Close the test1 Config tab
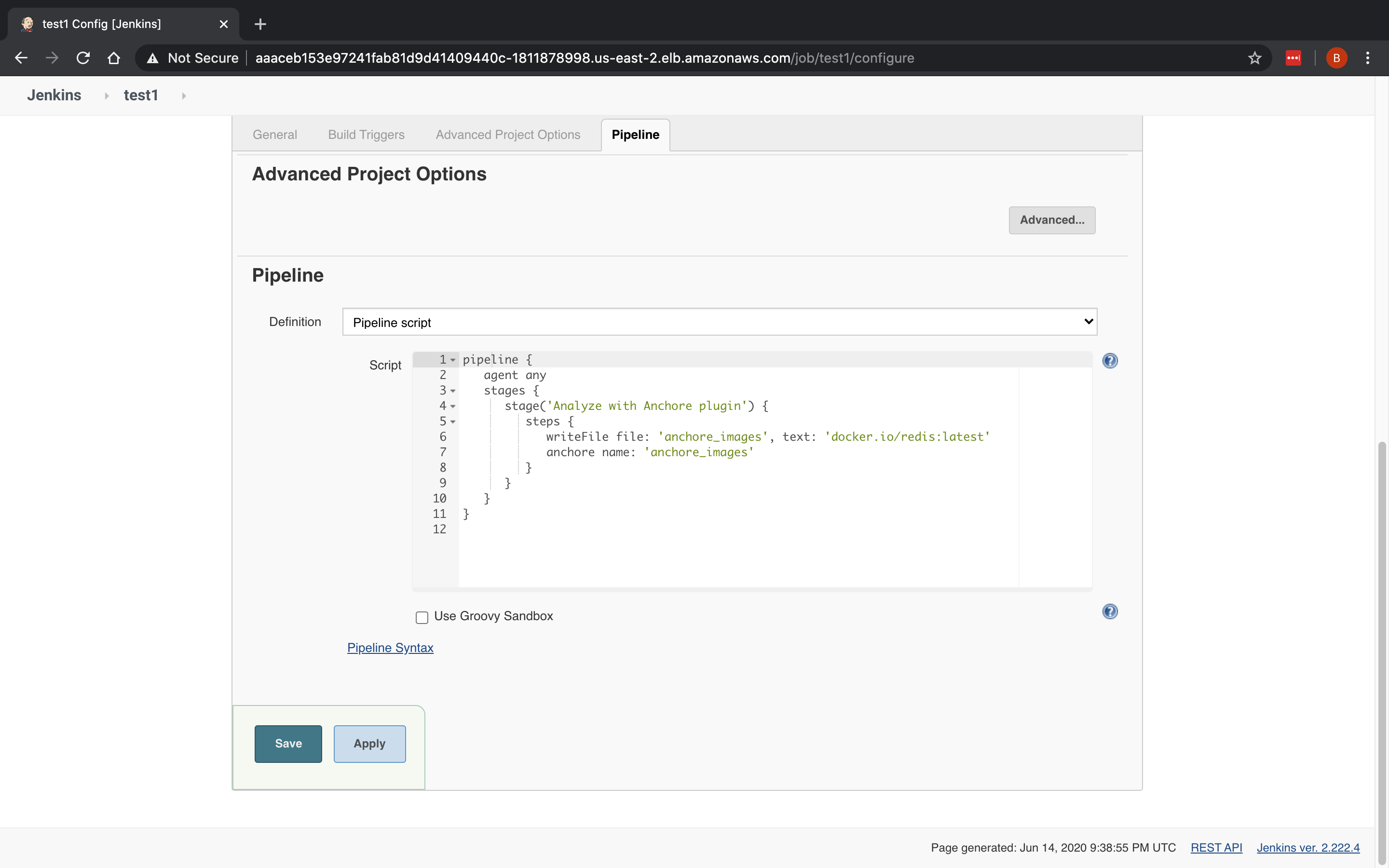The image size is (1389, 868). click(x=224, y=24)
